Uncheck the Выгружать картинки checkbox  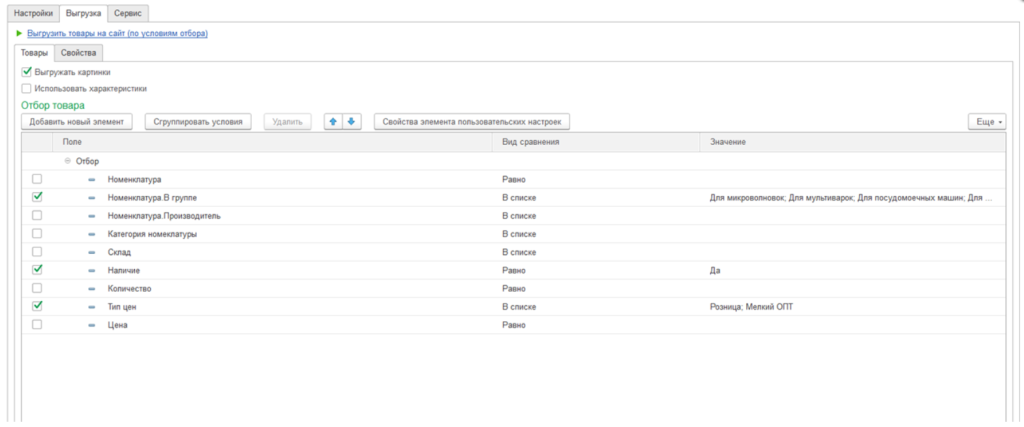pos(27,72)
